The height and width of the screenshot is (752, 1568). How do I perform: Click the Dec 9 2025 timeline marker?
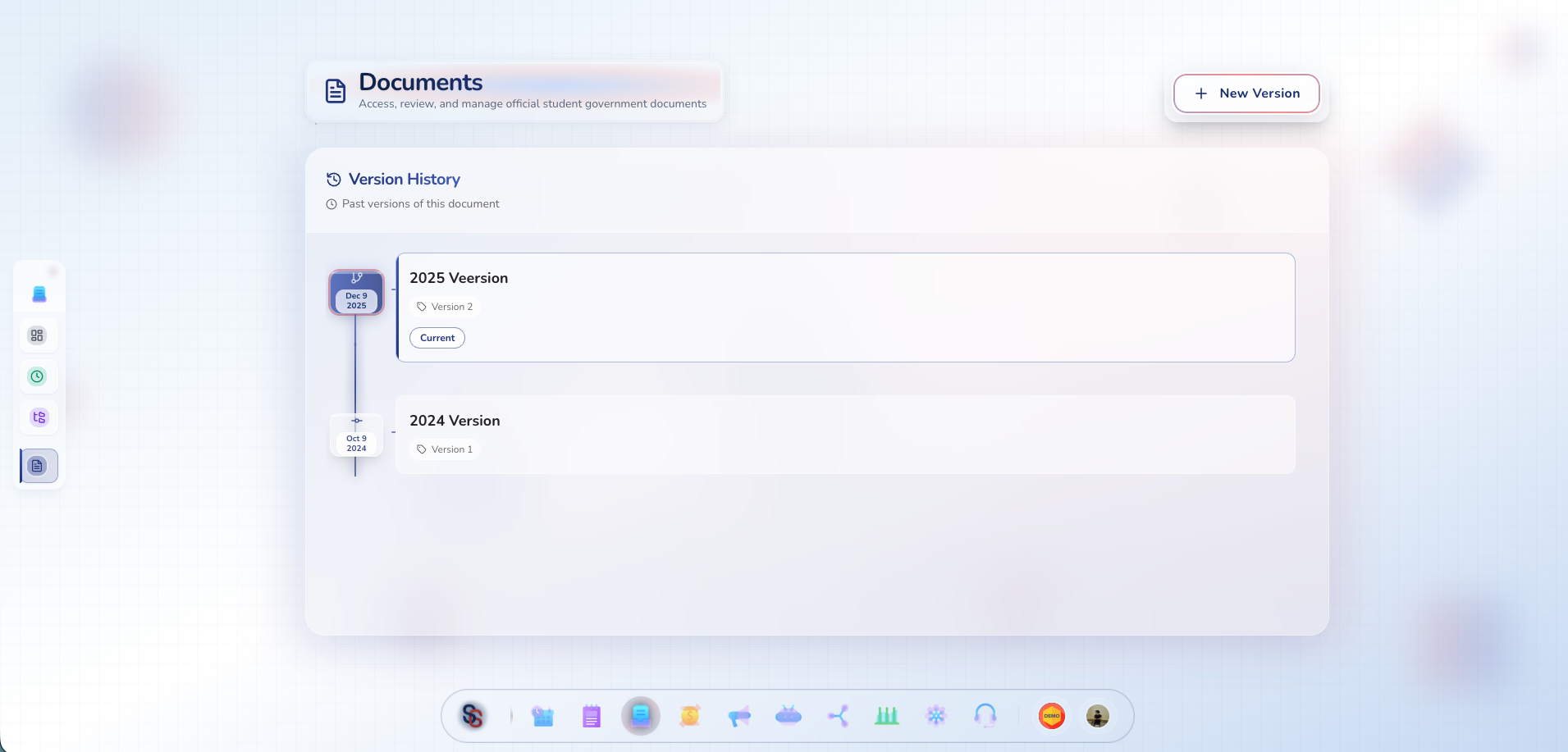[x=356, y=293]
